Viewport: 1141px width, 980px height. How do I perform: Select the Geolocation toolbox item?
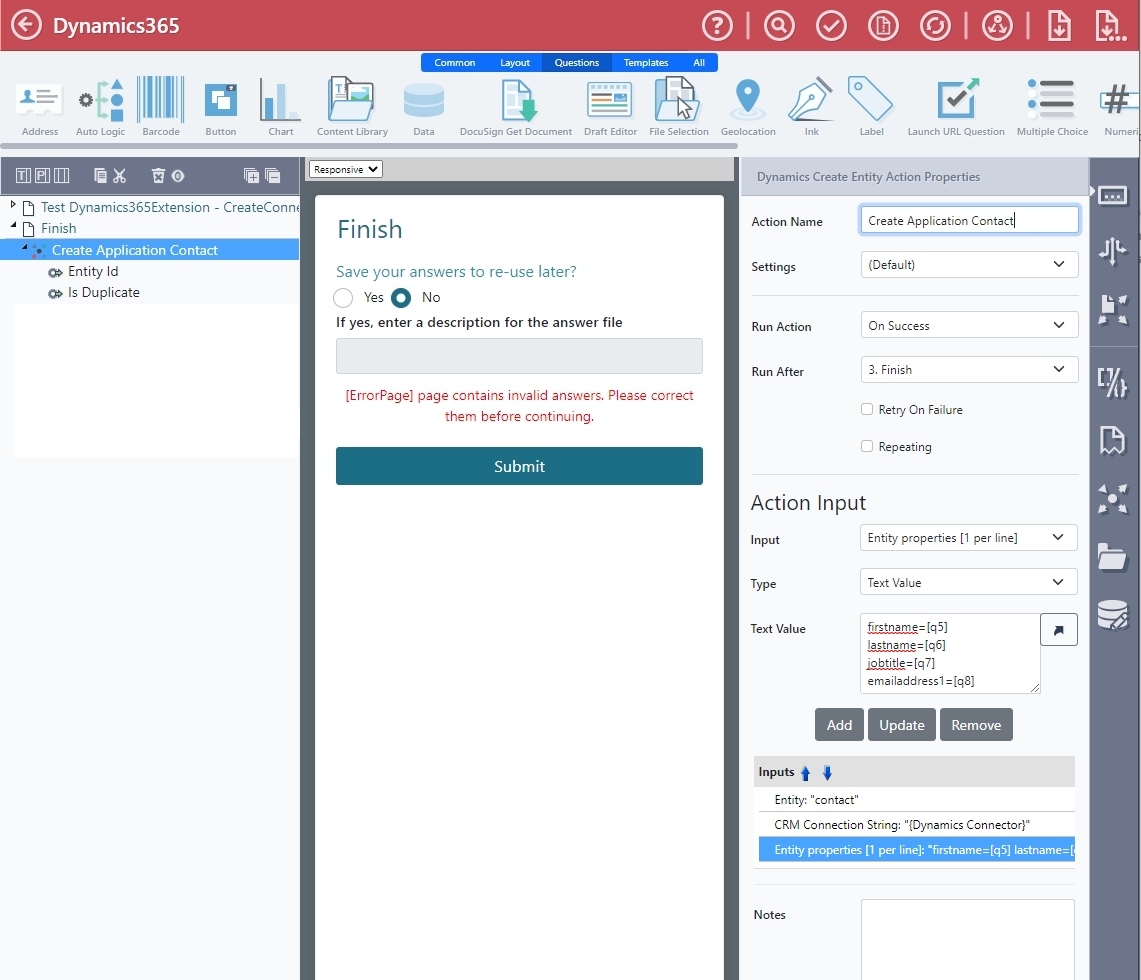(x=748, y=107)
